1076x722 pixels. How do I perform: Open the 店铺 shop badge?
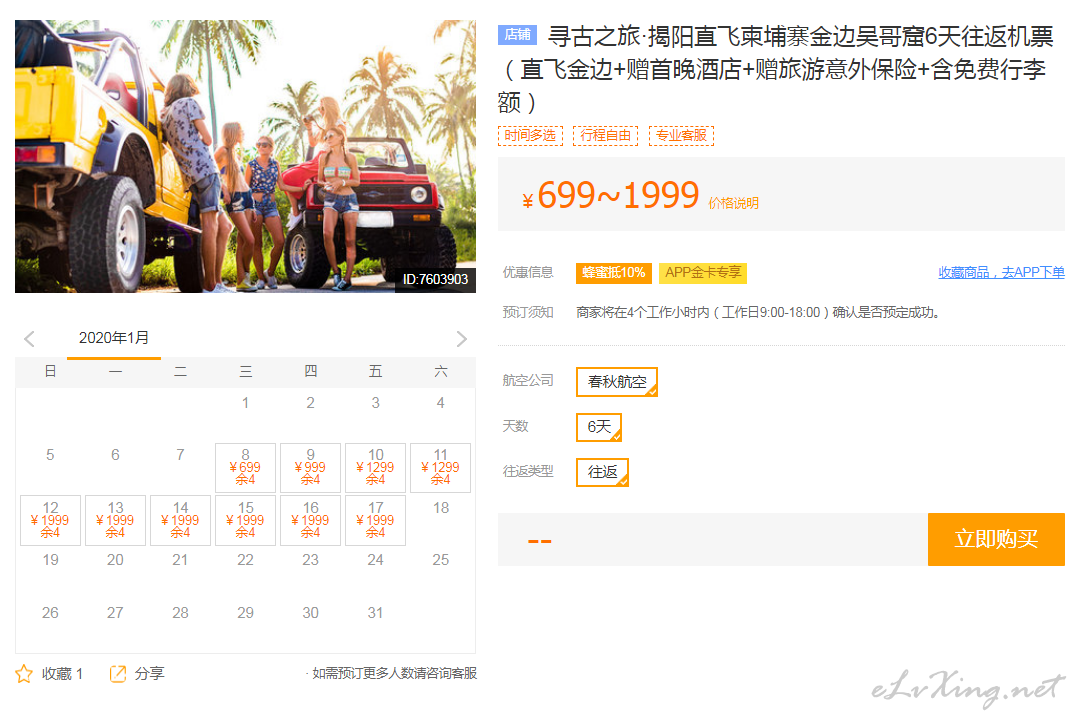(x=517, y=34)
